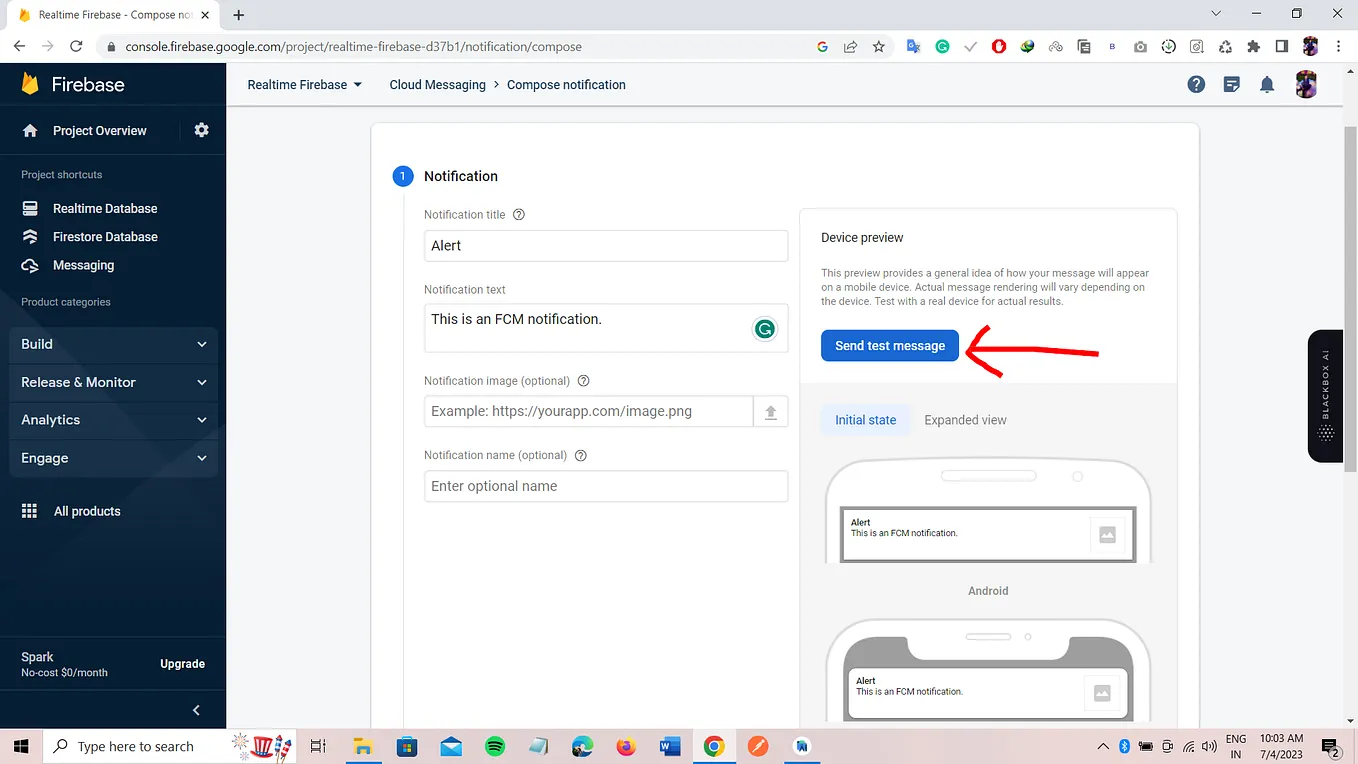Click the Notification name input field

(x=605, y=486)
